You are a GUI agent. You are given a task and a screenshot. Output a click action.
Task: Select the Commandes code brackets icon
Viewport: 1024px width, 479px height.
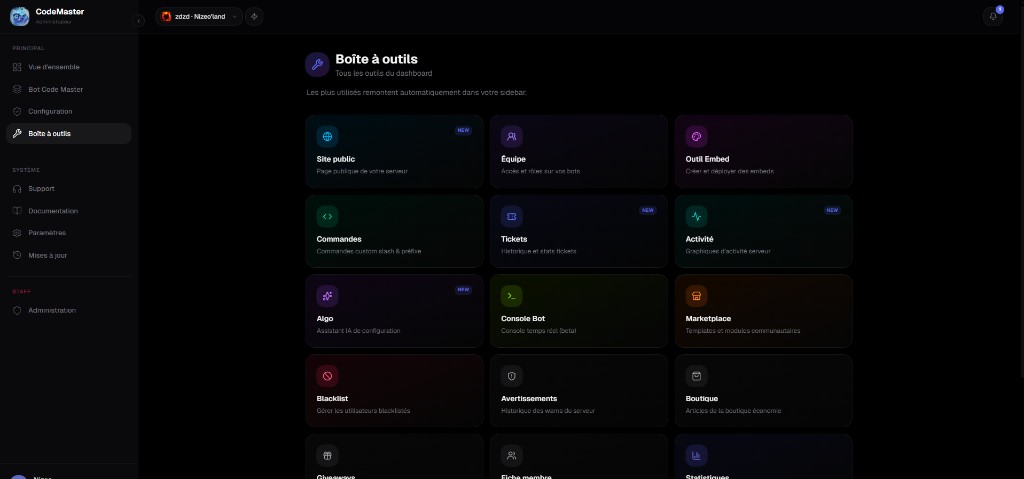point(327,216)
